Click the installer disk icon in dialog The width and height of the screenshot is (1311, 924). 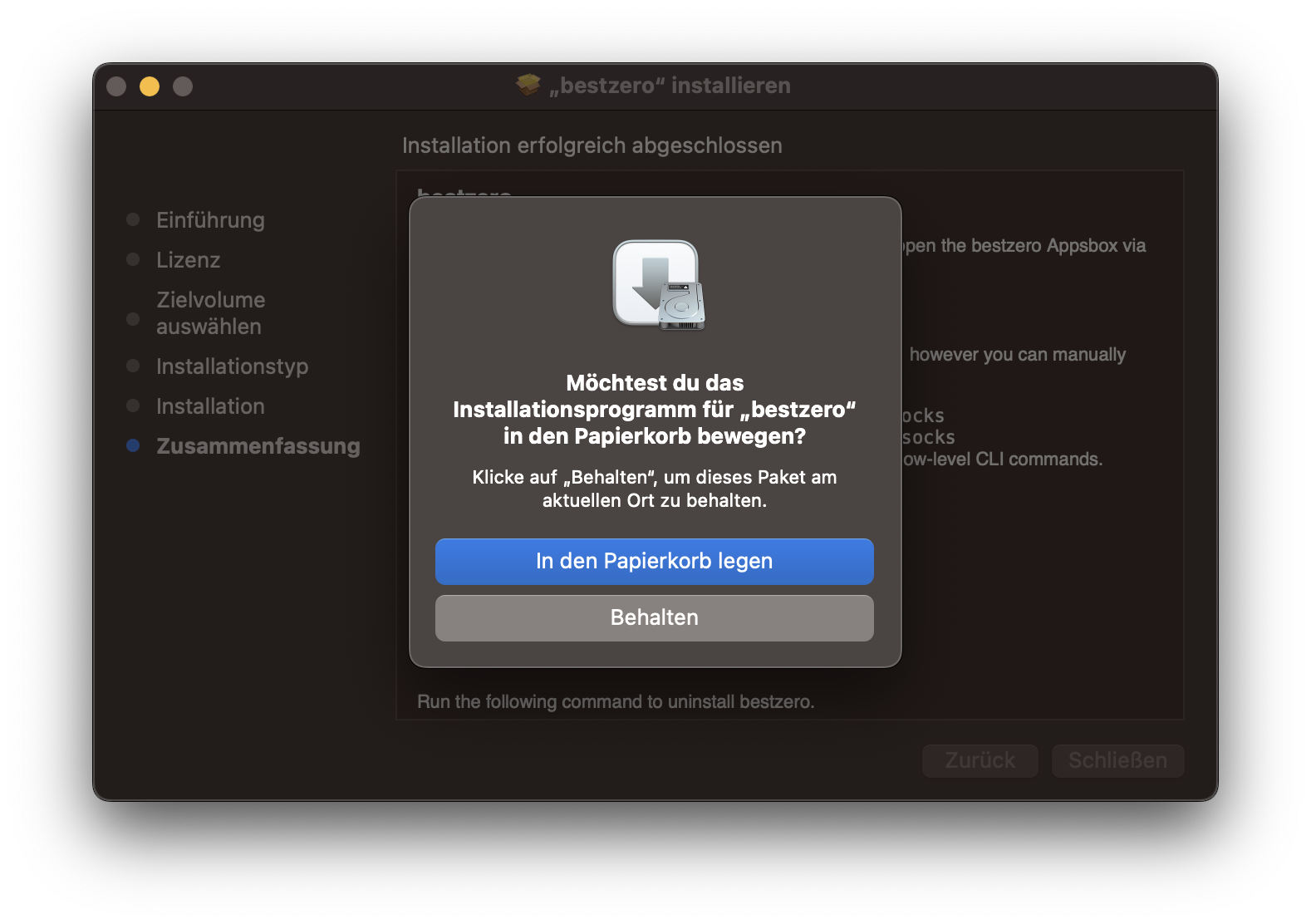[659, 285]
